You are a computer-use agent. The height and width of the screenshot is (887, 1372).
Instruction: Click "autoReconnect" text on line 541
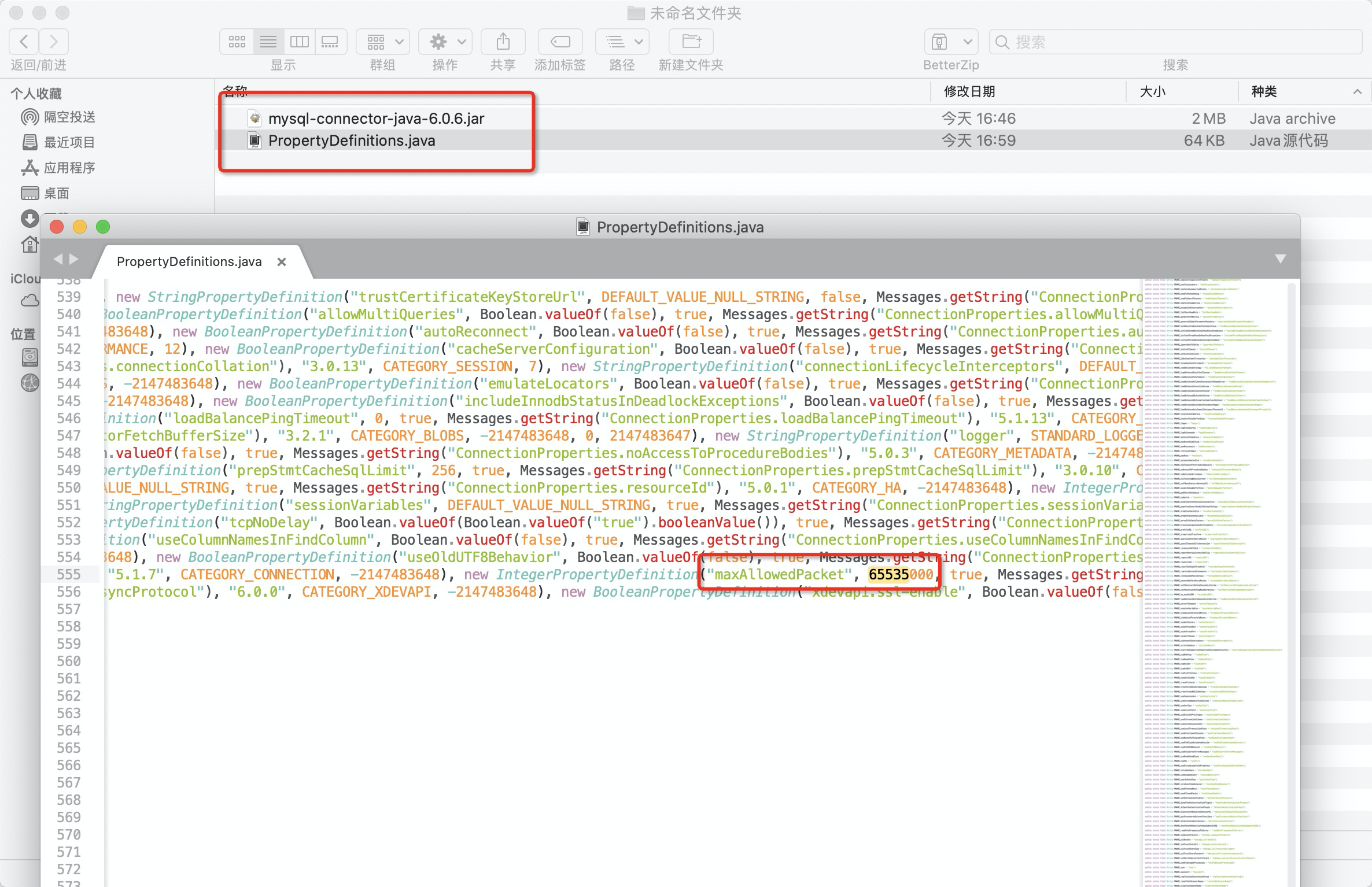click(x=476, y=332)
